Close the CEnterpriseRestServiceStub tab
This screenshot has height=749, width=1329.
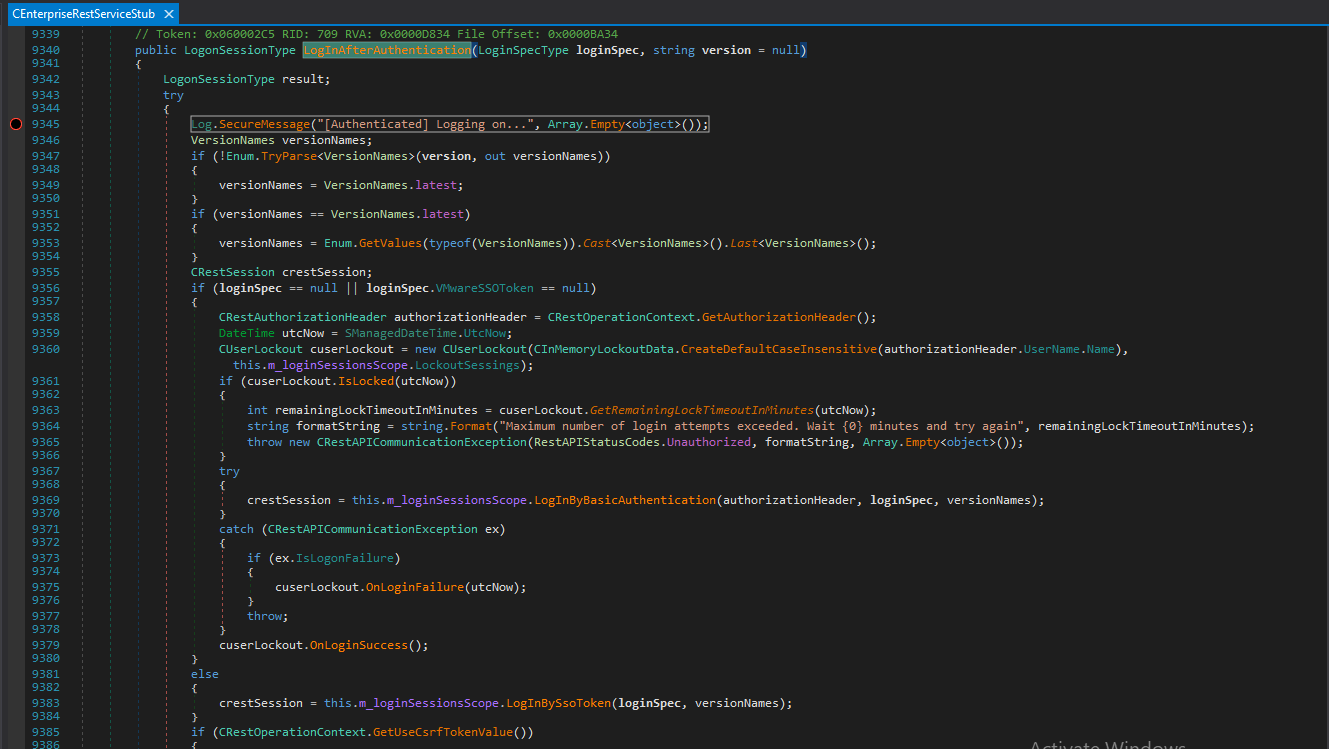[168, 14]
